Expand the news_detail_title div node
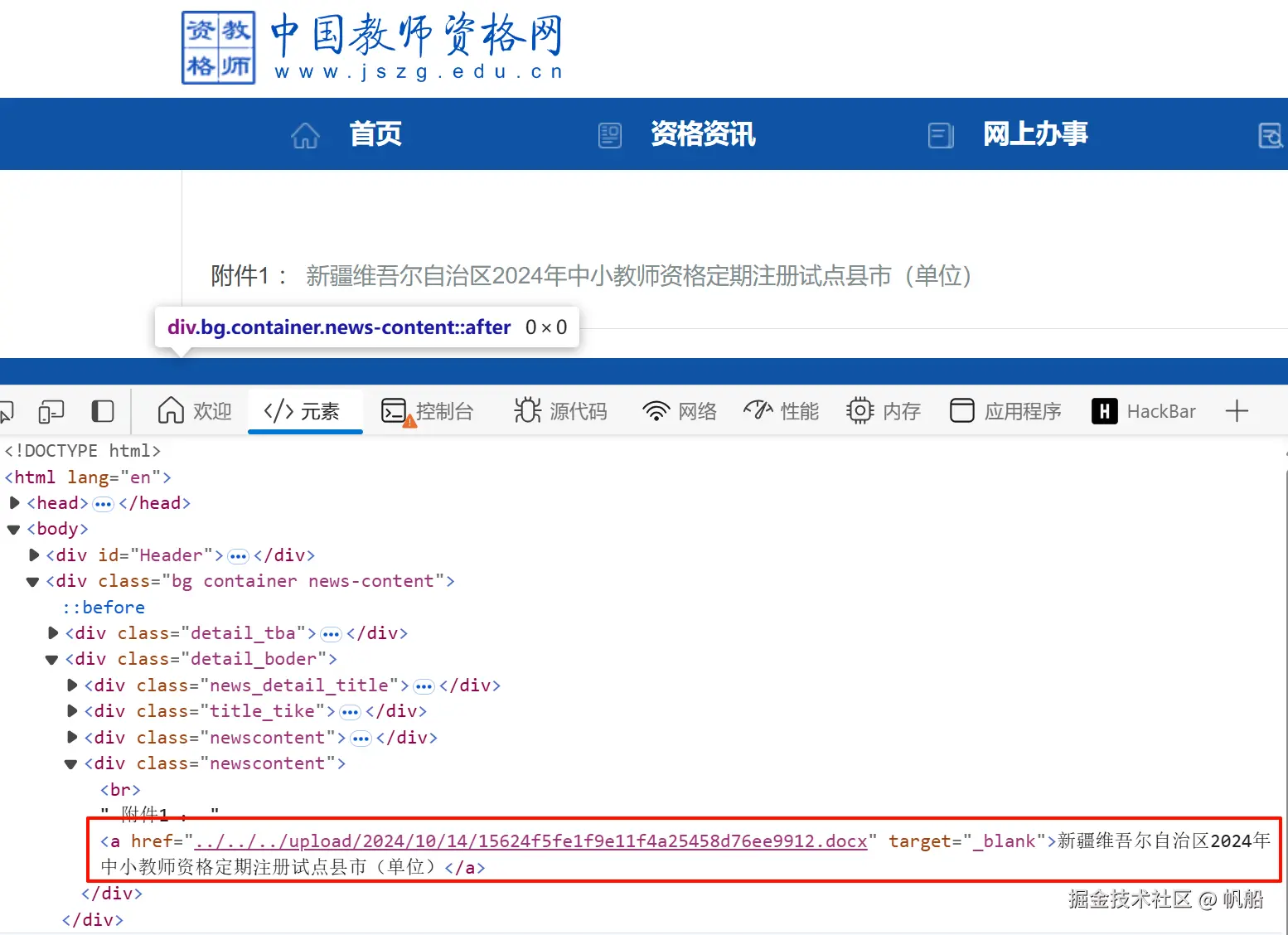The width and height of the screenshot is (1288, 935). [x=72, y=686]
